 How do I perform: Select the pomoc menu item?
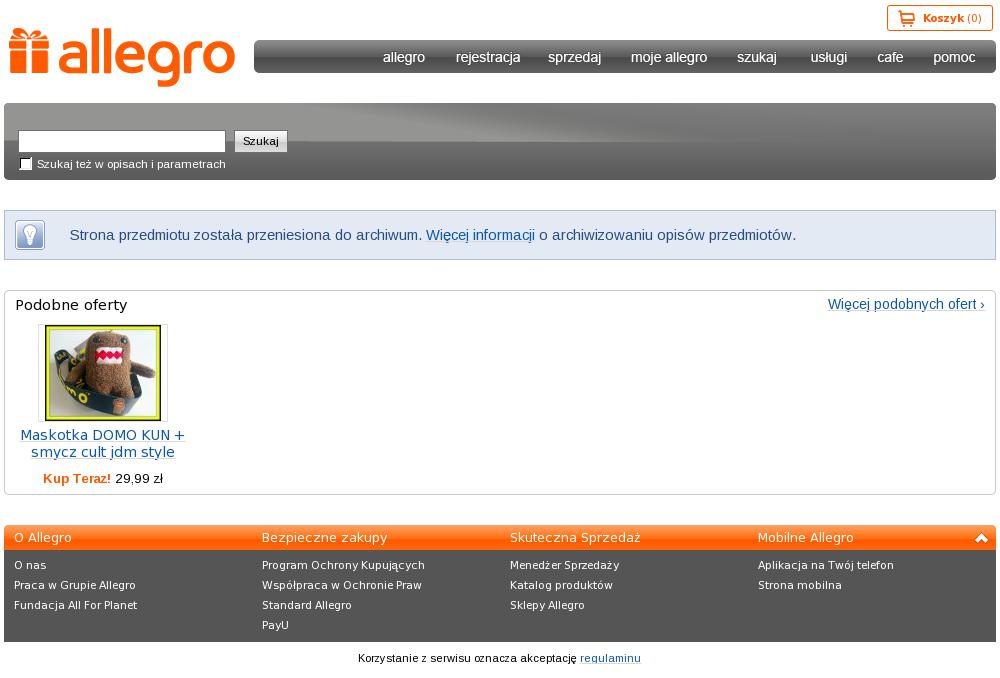[x=953, y=57]
